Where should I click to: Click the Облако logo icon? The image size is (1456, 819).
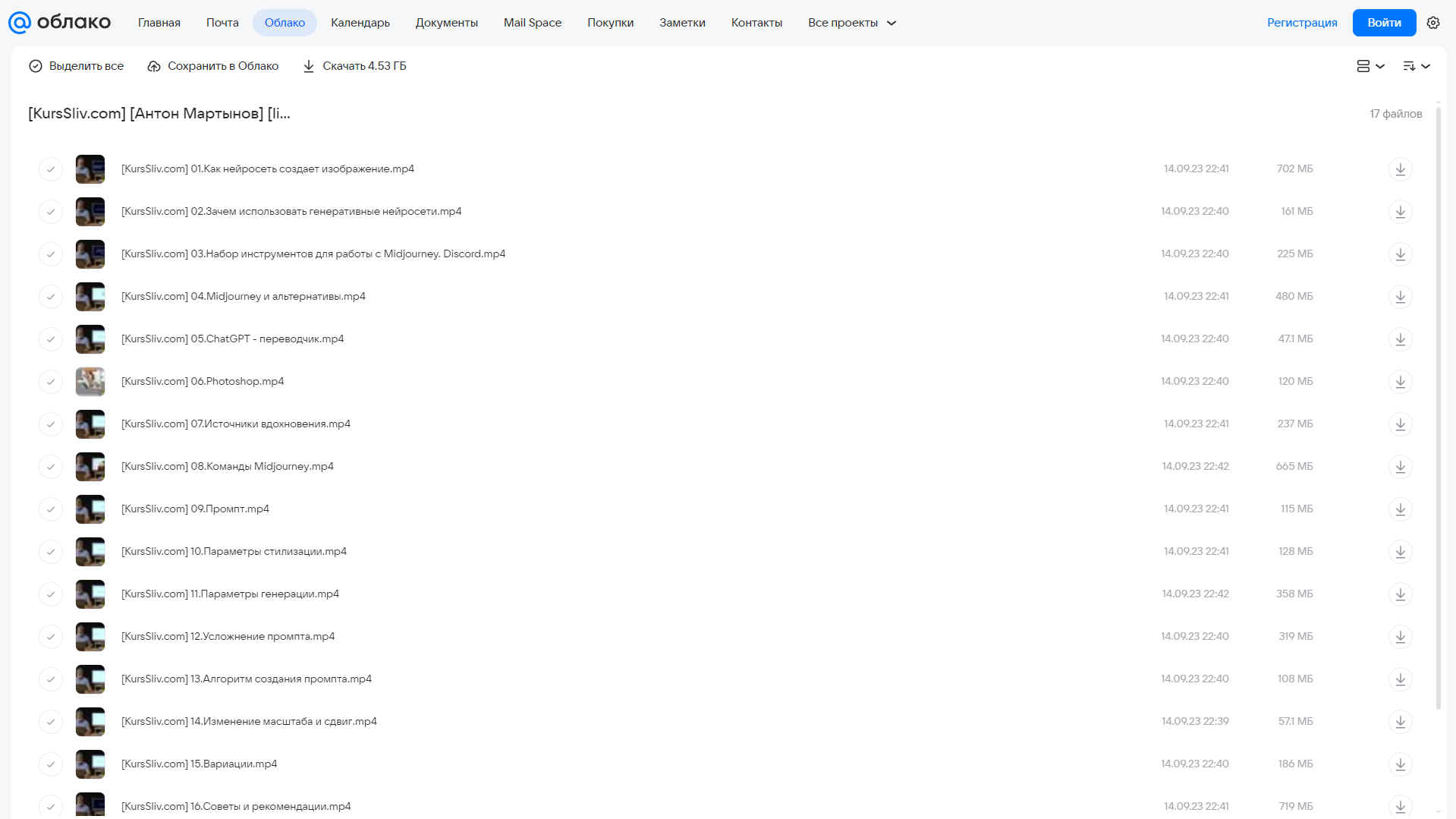20,23
